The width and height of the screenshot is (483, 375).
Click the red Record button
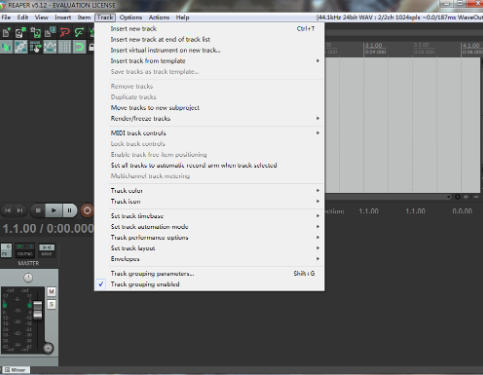pyautogui.click(x=87, y=210)
